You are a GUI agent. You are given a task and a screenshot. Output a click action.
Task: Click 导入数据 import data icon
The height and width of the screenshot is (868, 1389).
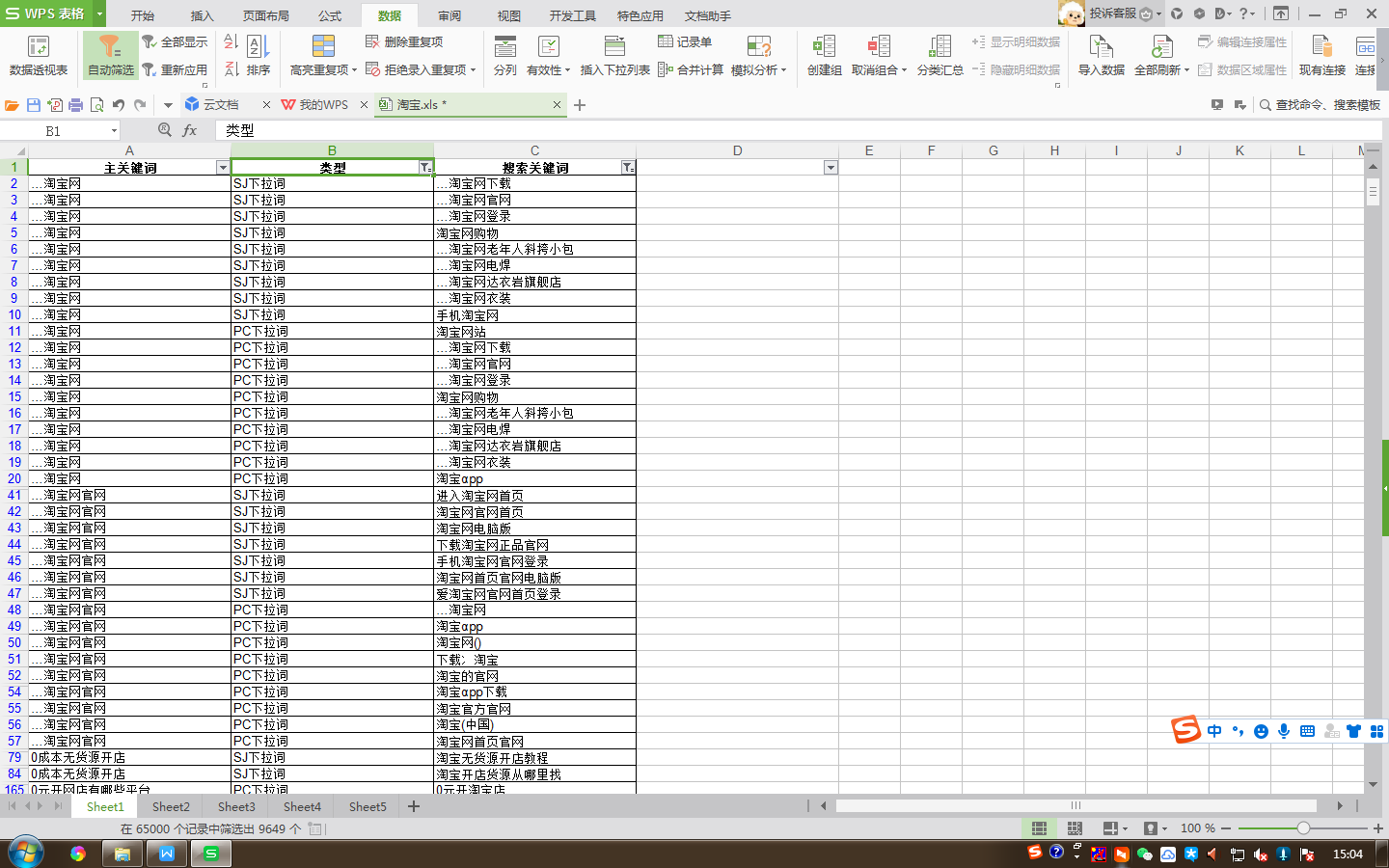tap(1102, 56)
